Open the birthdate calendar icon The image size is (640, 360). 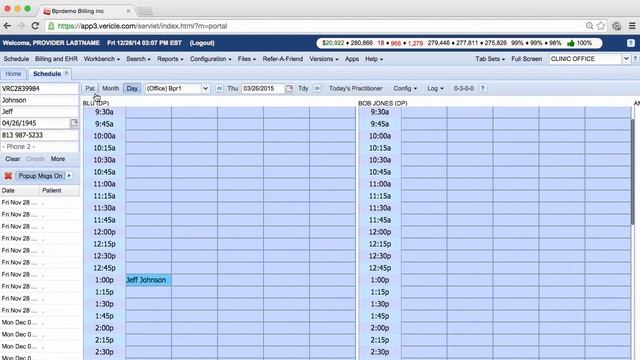coord(74,123)
